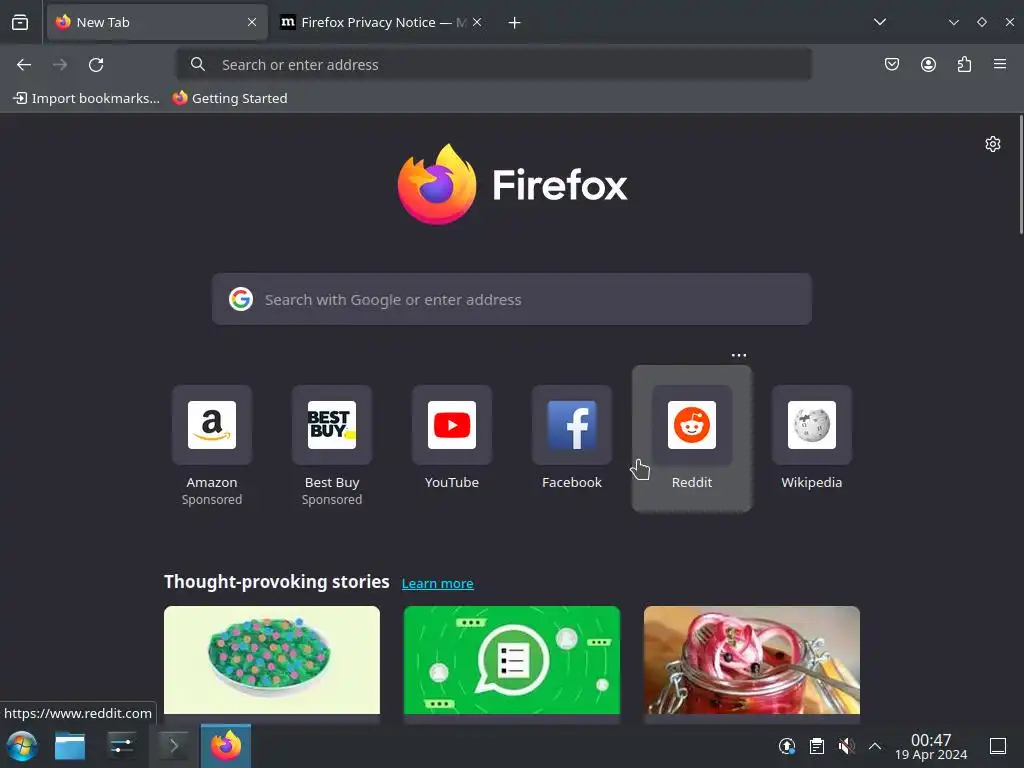Open the hamburger application menu
This screenshot has height=768, width=1024.
[1000, 64]
